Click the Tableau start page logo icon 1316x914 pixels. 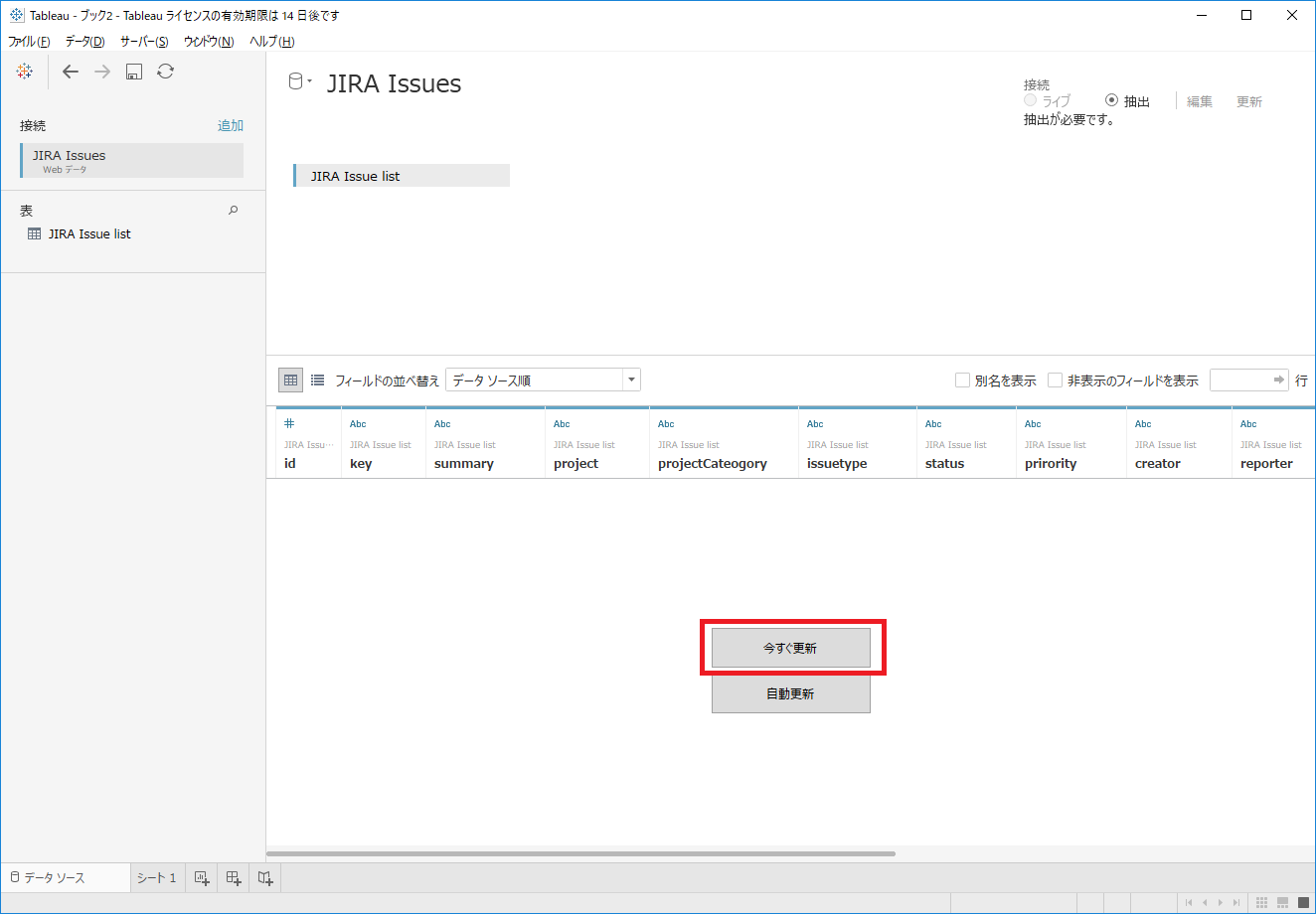click(x=25, y=71)
